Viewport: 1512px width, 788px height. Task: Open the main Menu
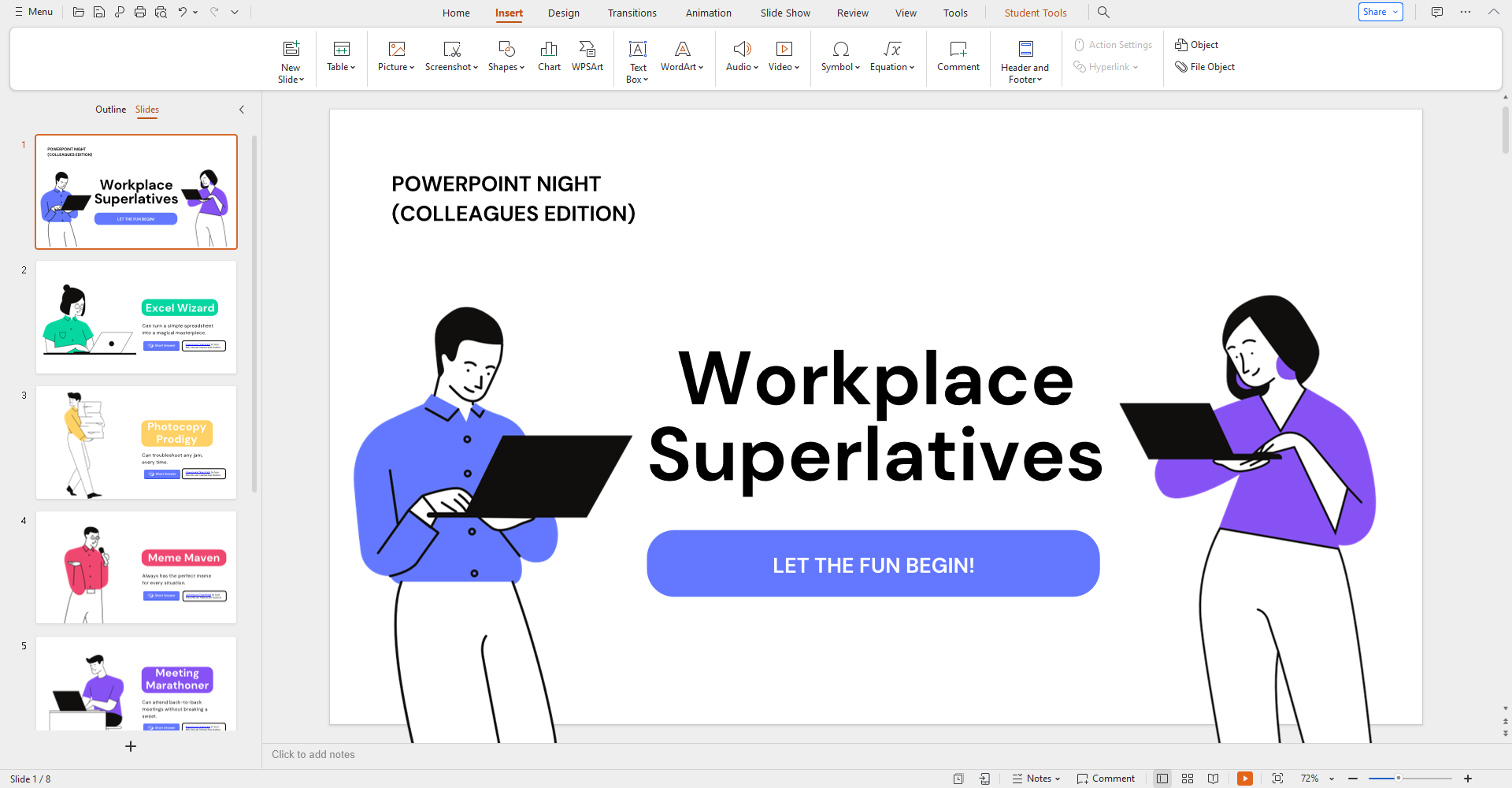coord(34,13)
